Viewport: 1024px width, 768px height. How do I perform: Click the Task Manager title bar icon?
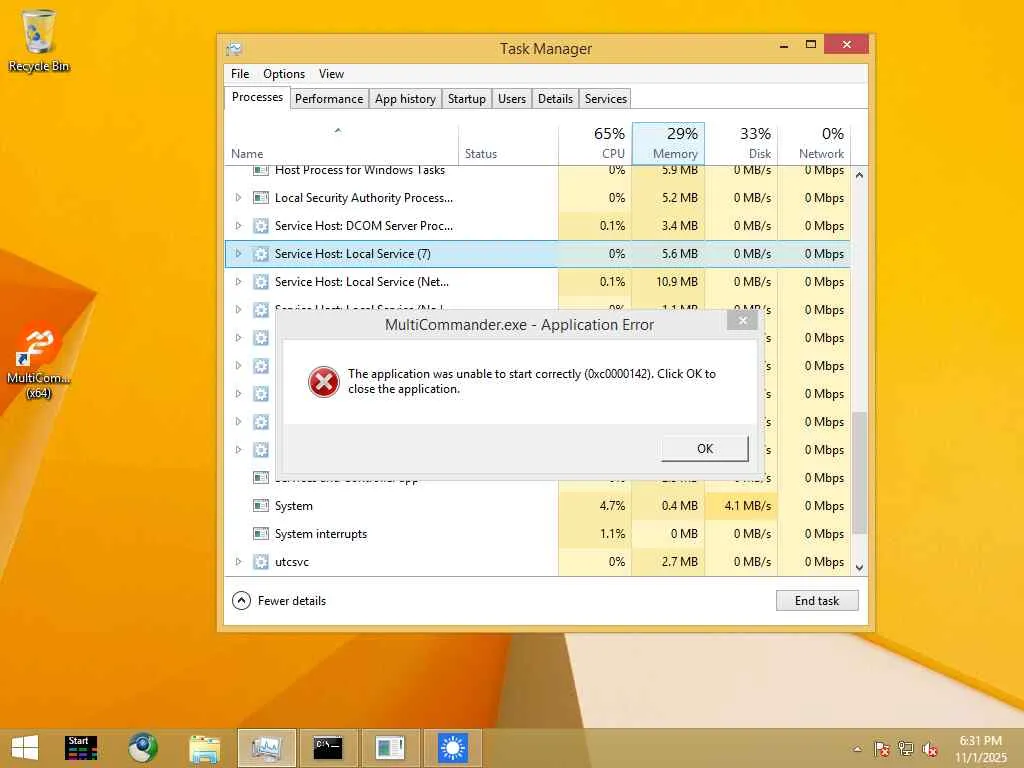point(234,49)
